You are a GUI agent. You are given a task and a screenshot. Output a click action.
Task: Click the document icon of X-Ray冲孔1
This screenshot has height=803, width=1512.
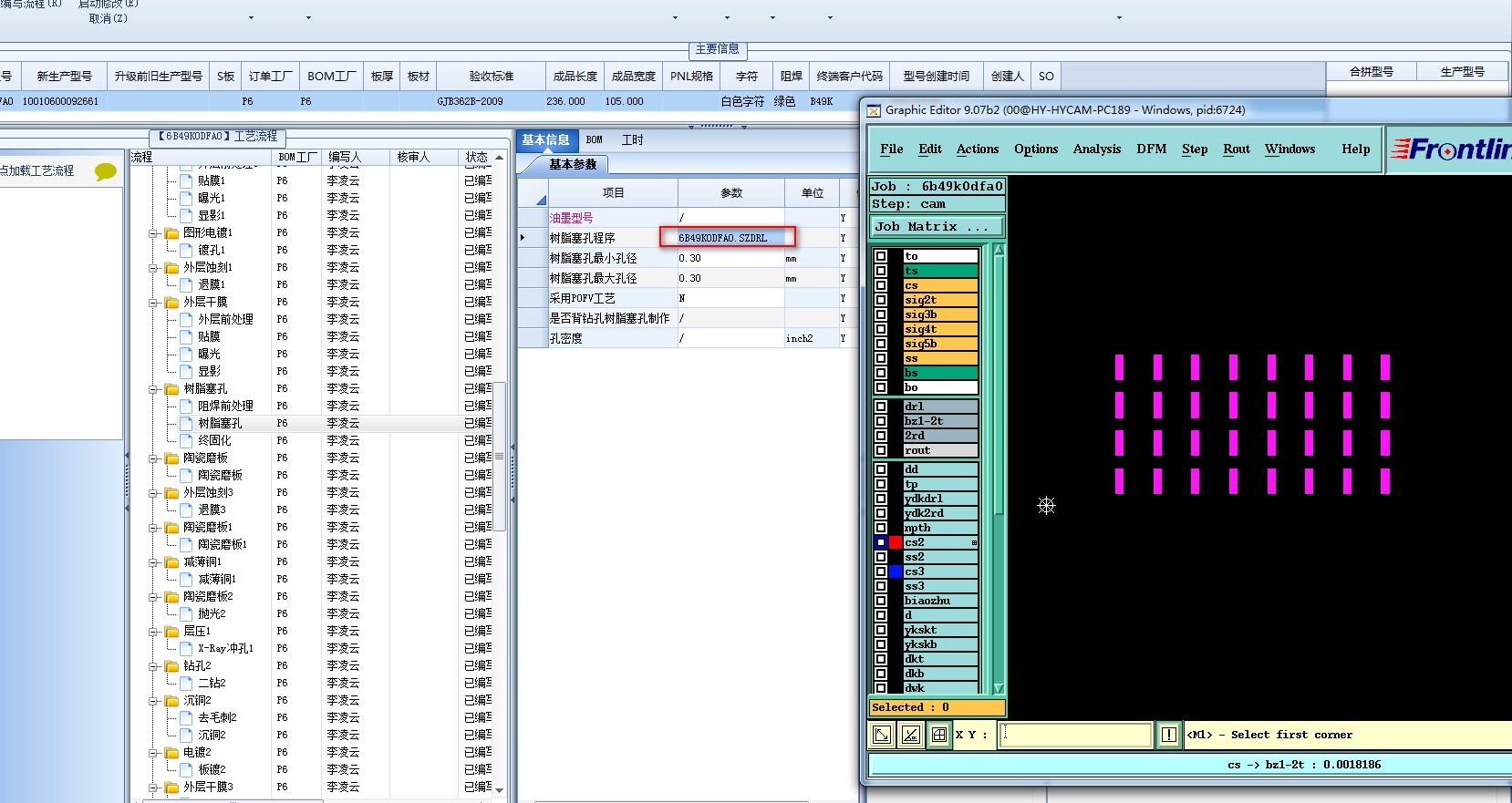click(x=187, y=648)
